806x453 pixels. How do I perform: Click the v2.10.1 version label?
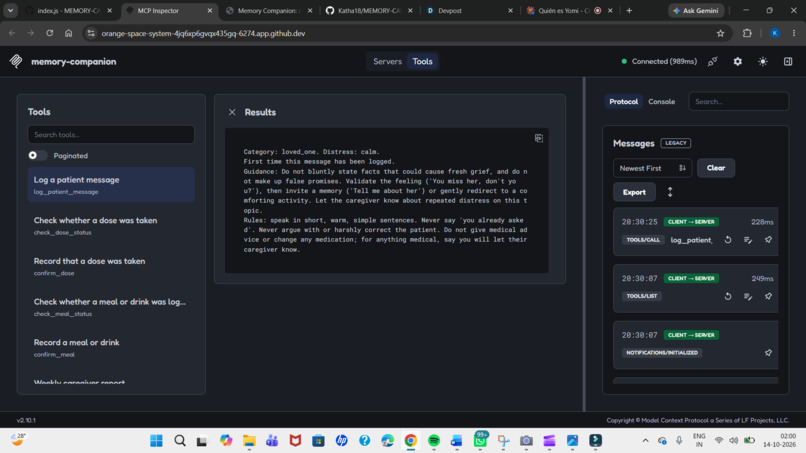26,421
